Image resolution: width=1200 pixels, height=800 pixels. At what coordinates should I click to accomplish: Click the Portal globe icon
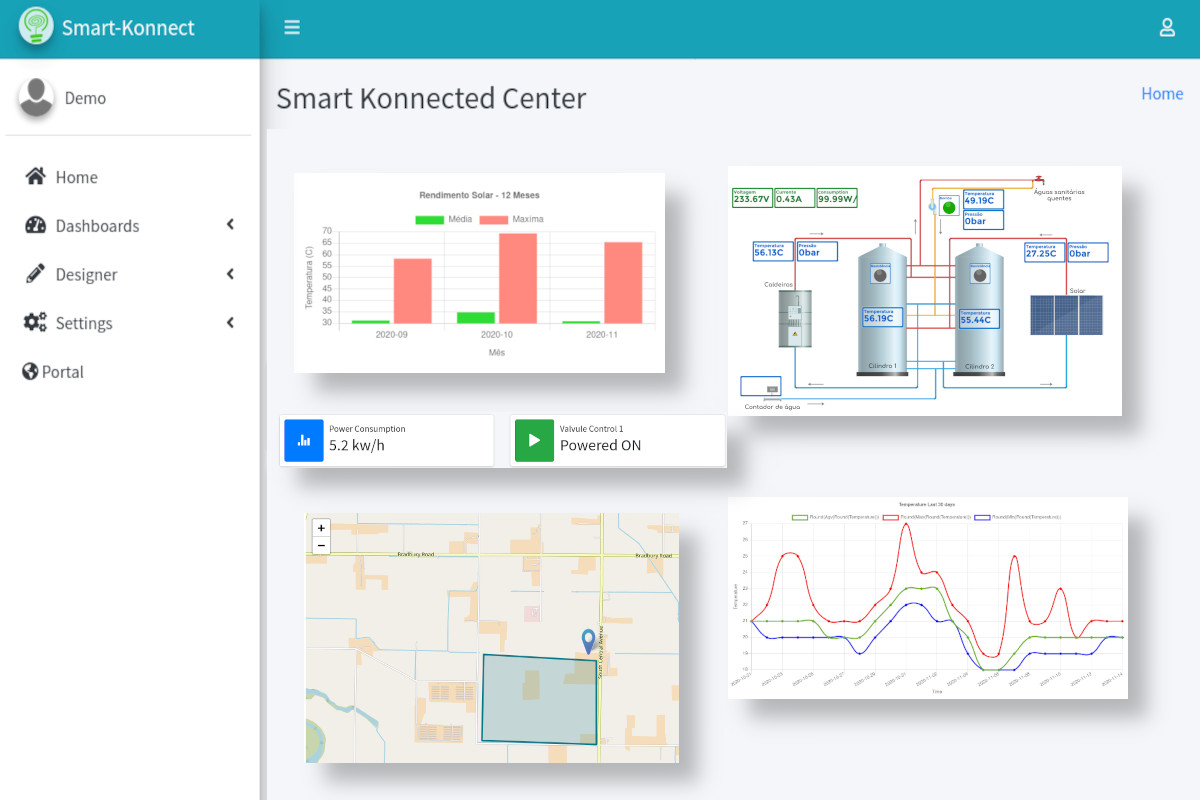pyautogui.click(x=30, y=371)
